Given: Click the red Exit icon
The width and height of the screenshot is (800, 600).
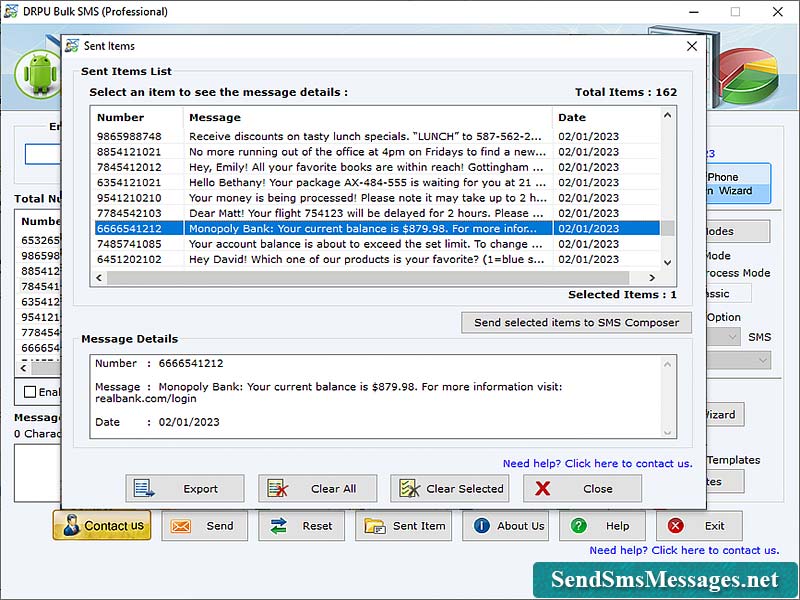Looking at the screenshot, I should point(676,526).
